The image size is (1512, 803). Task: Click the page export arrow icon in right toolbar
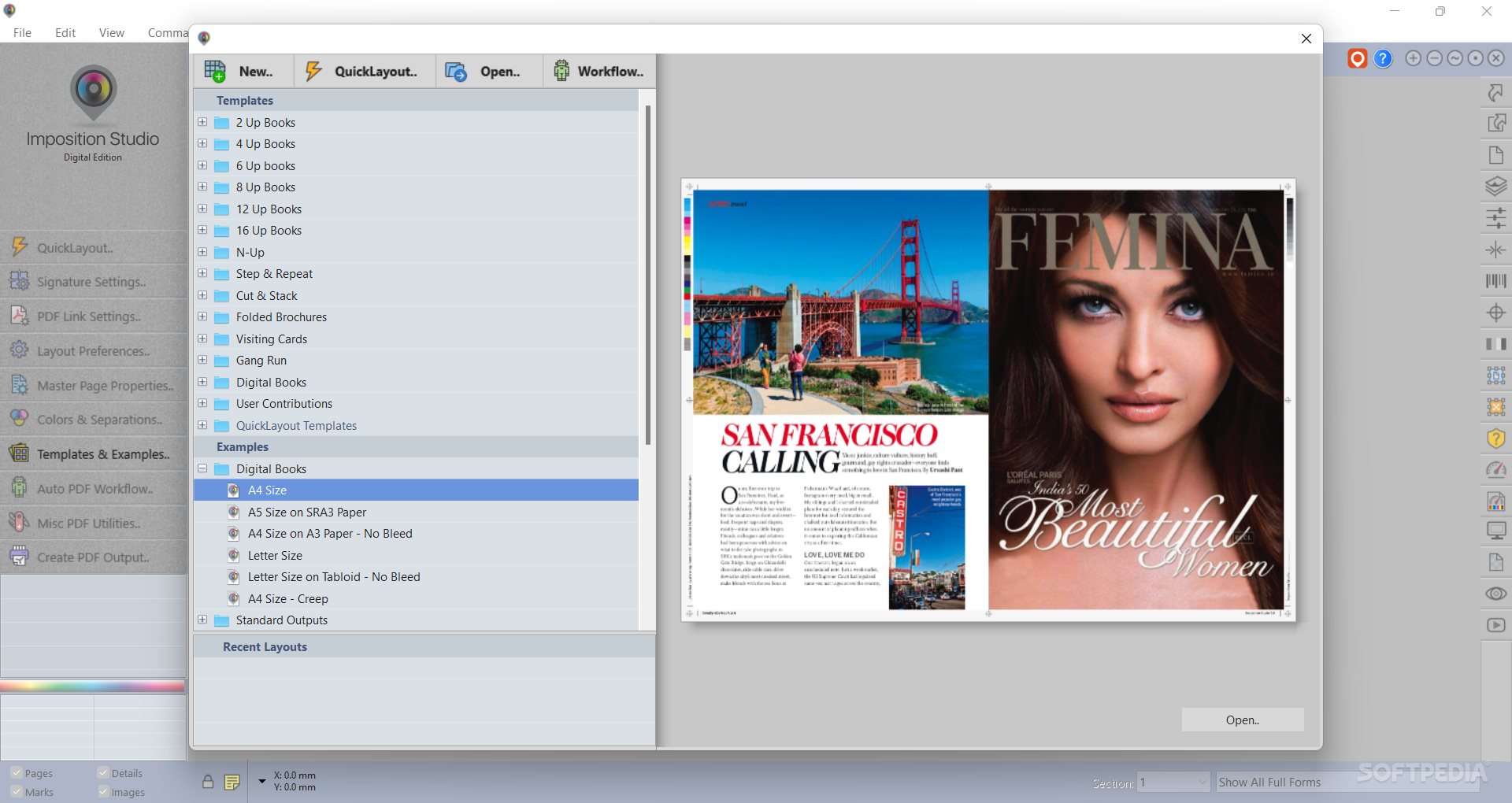(x=1495, y=124)
